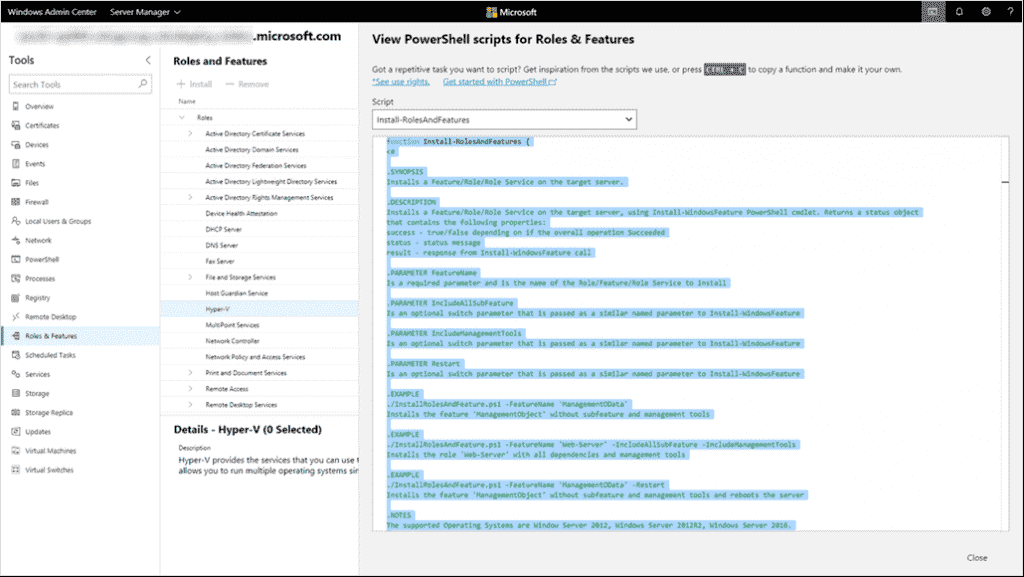Open the Firewall tool icon
Image resolution: width=1024 pixels, height=577 pixels.
[x=16, y=202]
